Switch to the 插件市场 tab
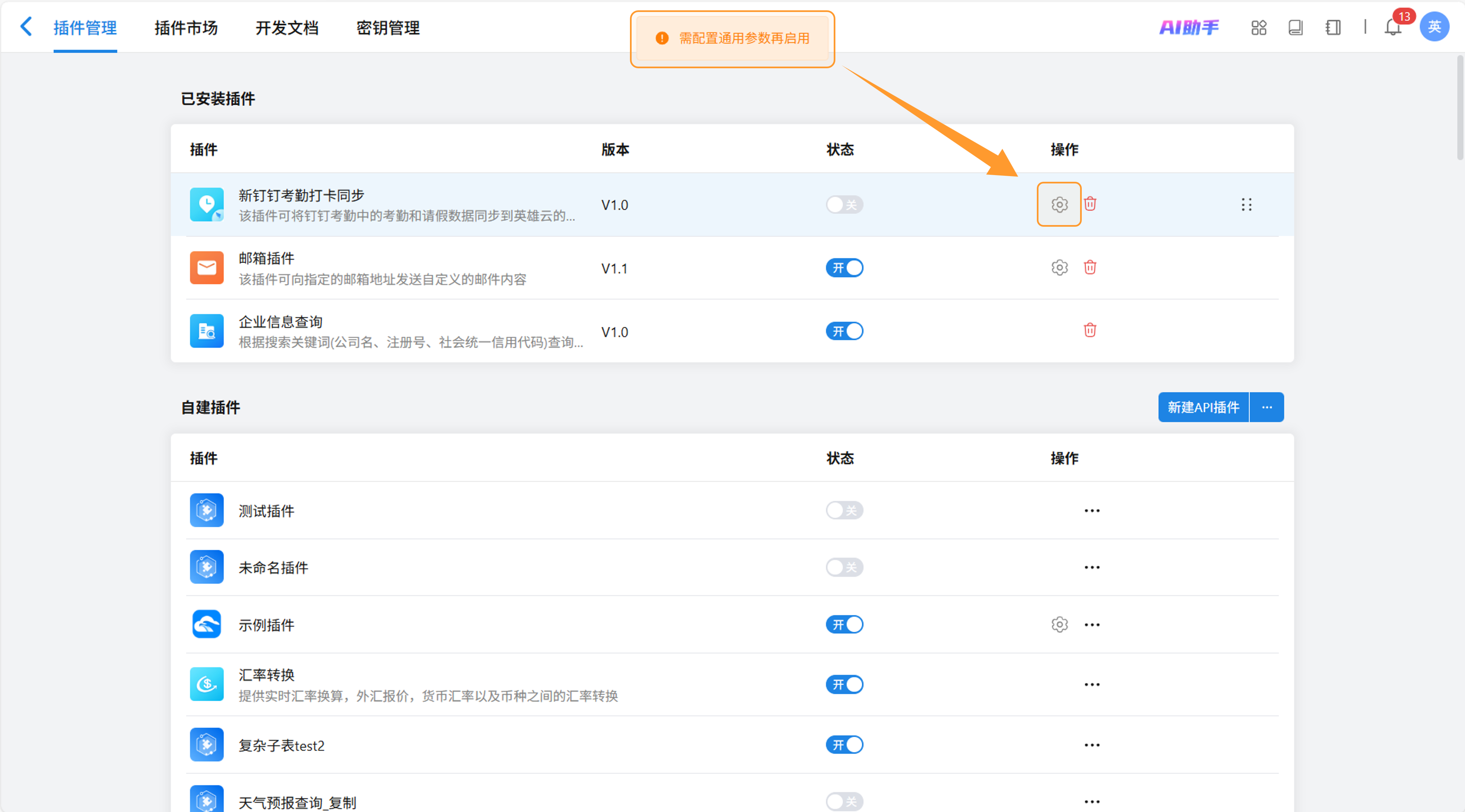Screen dimensions: 1465x812 click(186, 28)
